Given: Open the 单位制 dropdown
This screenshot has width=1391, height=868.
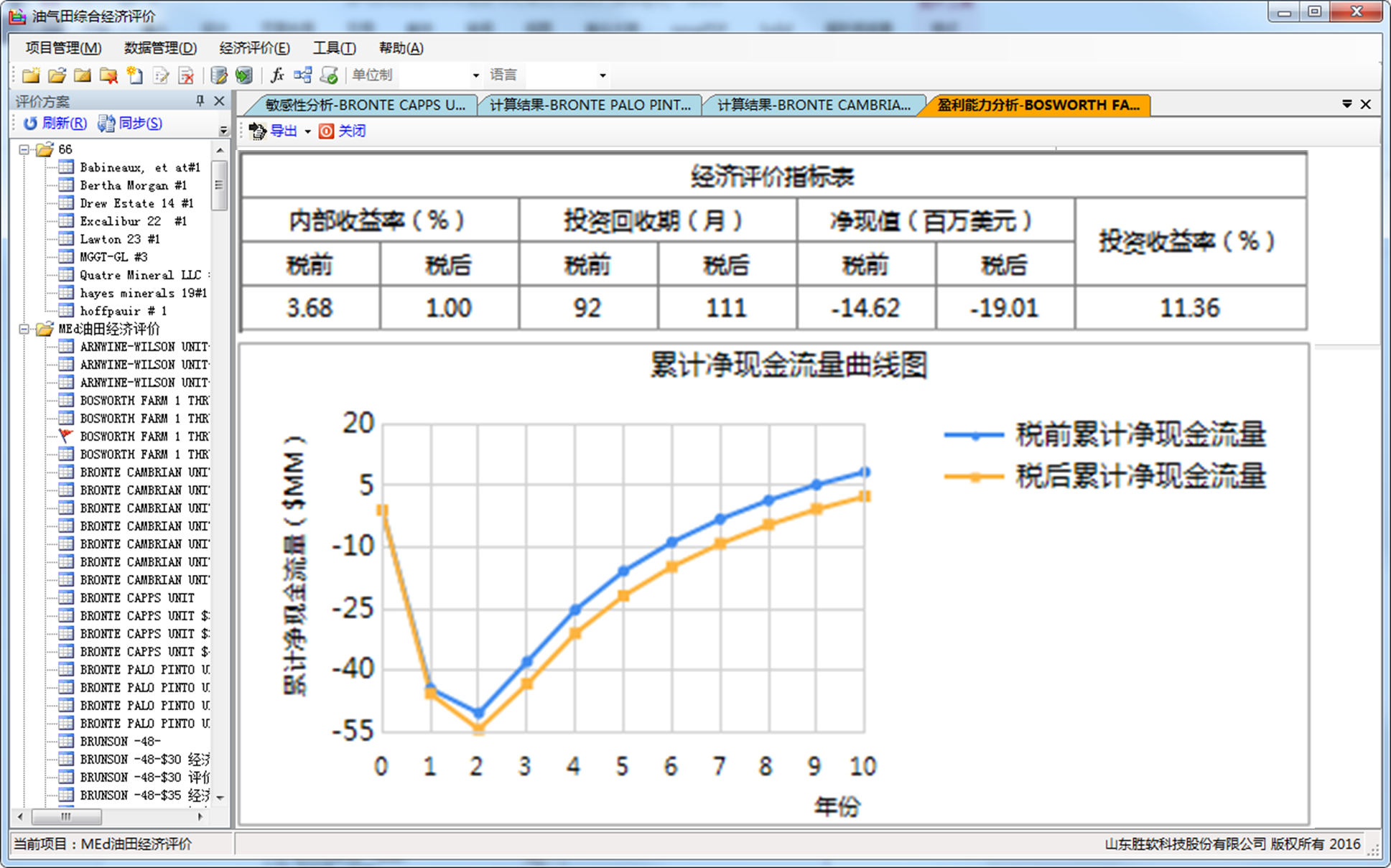Looking at the screenshot, I should click(x=475, y=75).
